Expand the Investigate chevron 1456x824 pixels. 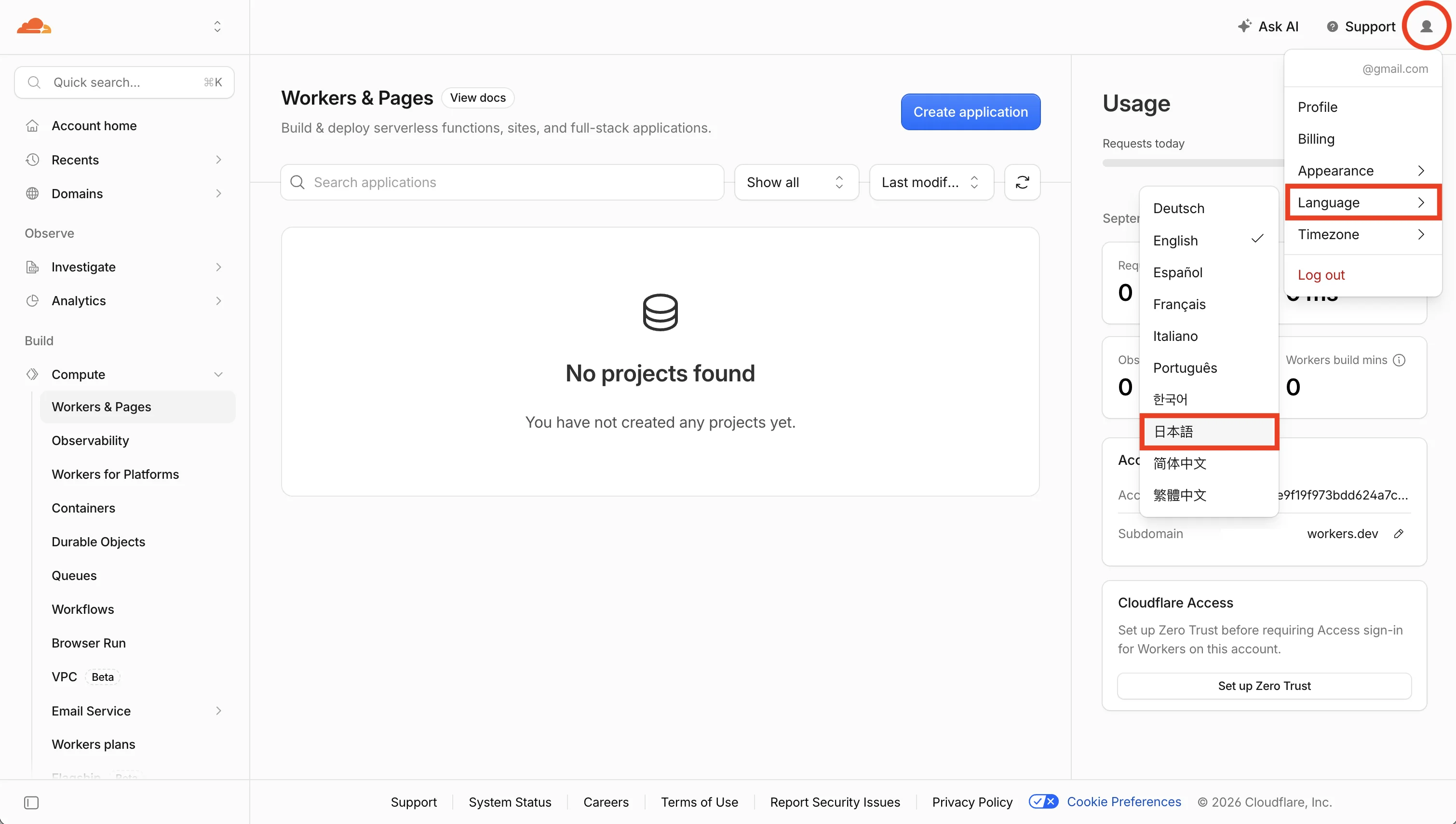coord(218,267)
